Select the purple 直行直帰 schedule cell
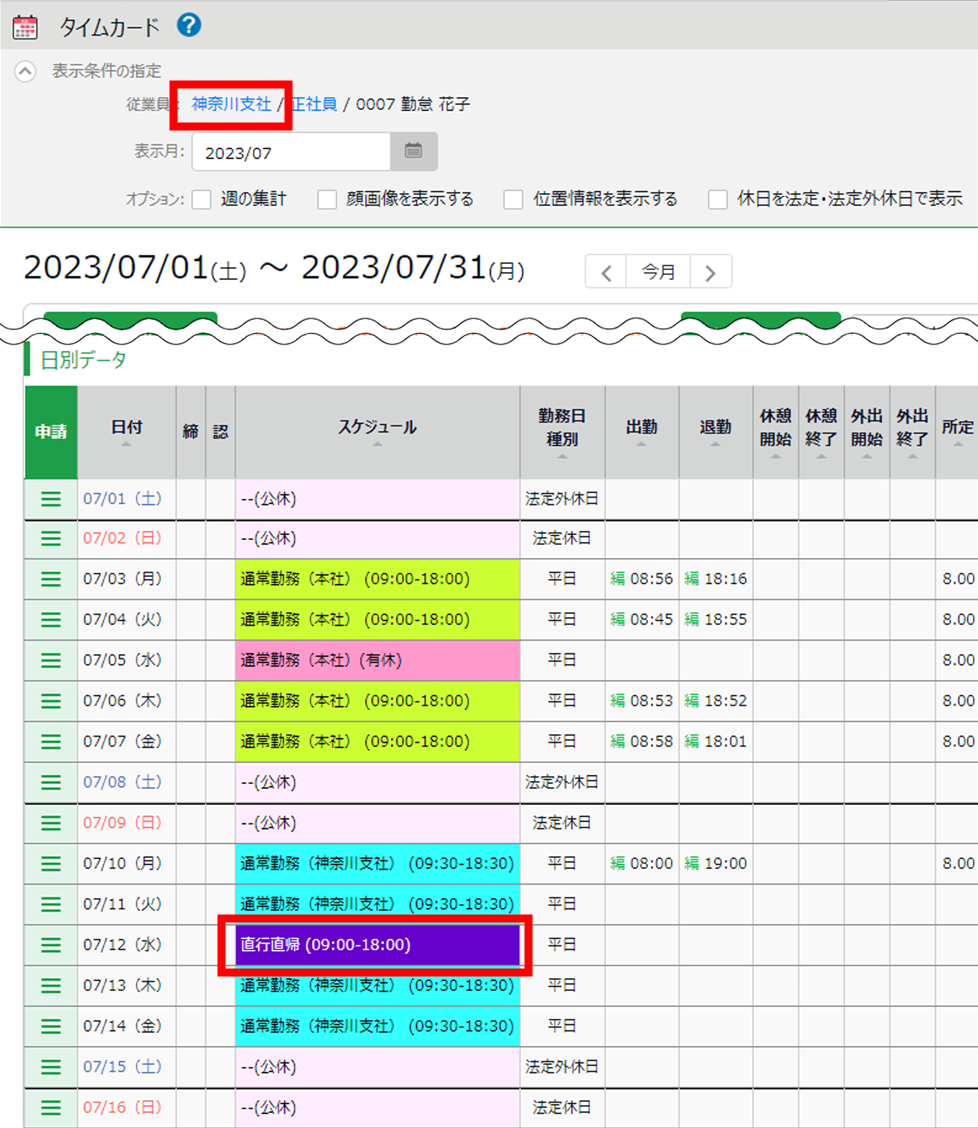 click(x=377, y=945)
